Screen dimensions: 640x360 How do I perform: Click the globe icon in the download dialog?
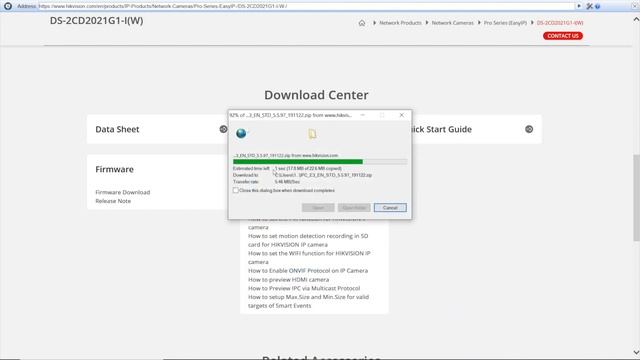241,133
